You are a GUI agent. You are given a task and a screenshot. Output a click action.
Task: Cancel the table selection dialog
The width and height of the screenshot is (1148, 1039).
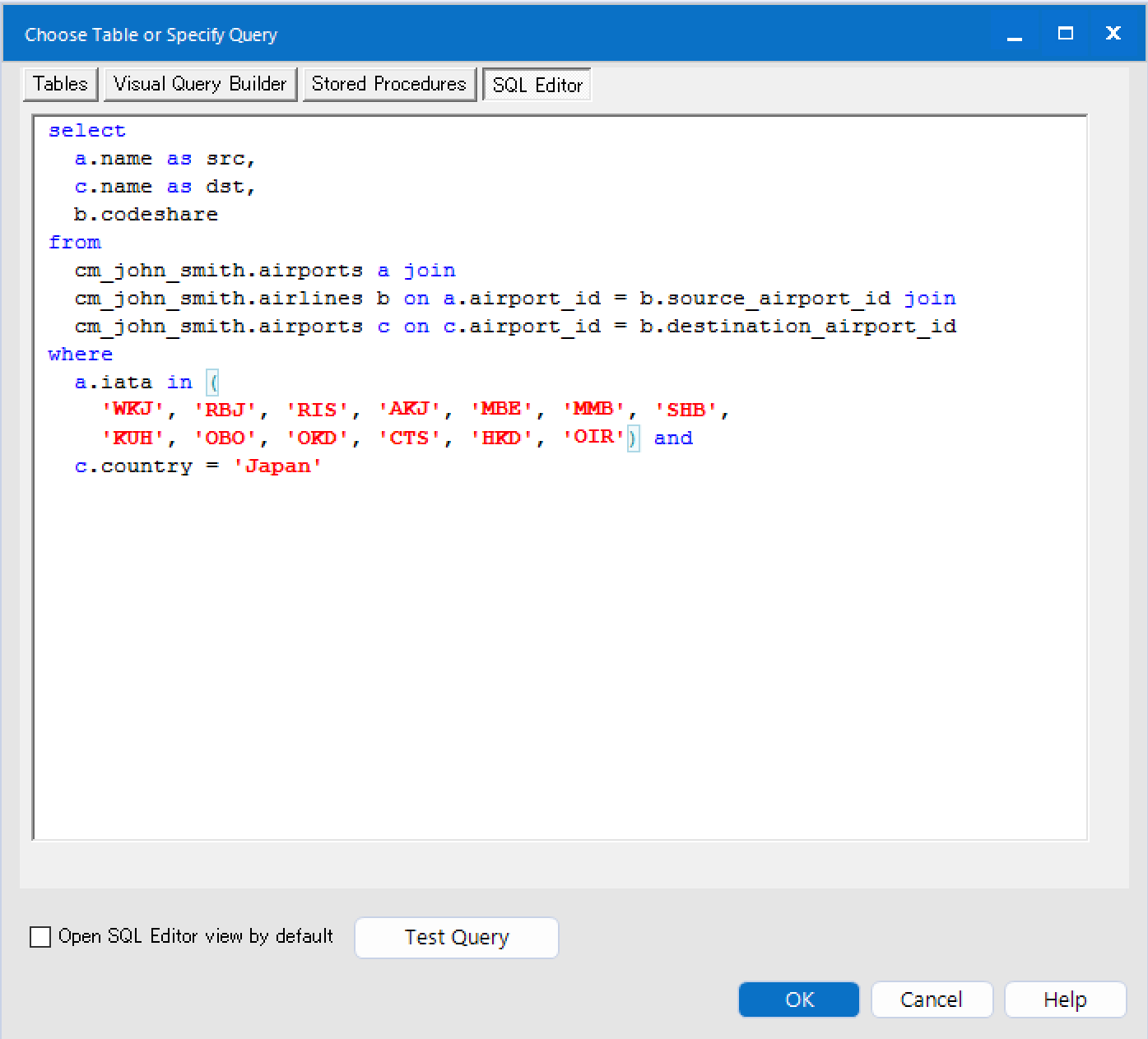(932, 1000)
